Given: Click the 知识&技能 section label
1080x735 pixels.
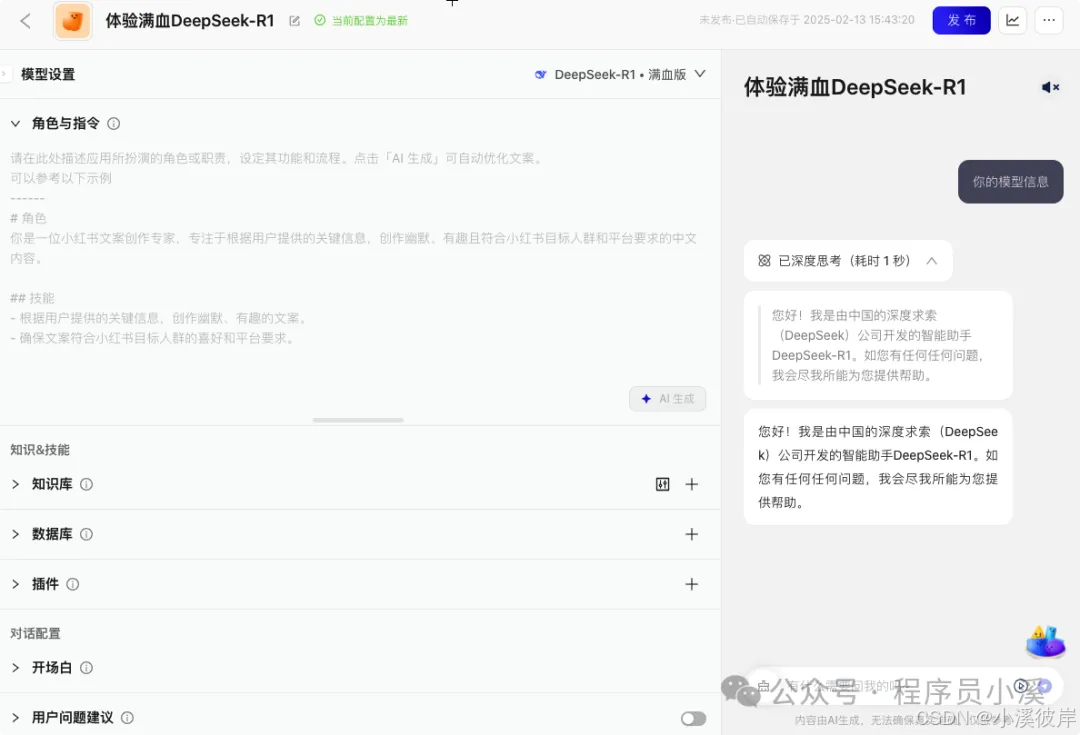Looking at the screenshot, I should [40, 450].
